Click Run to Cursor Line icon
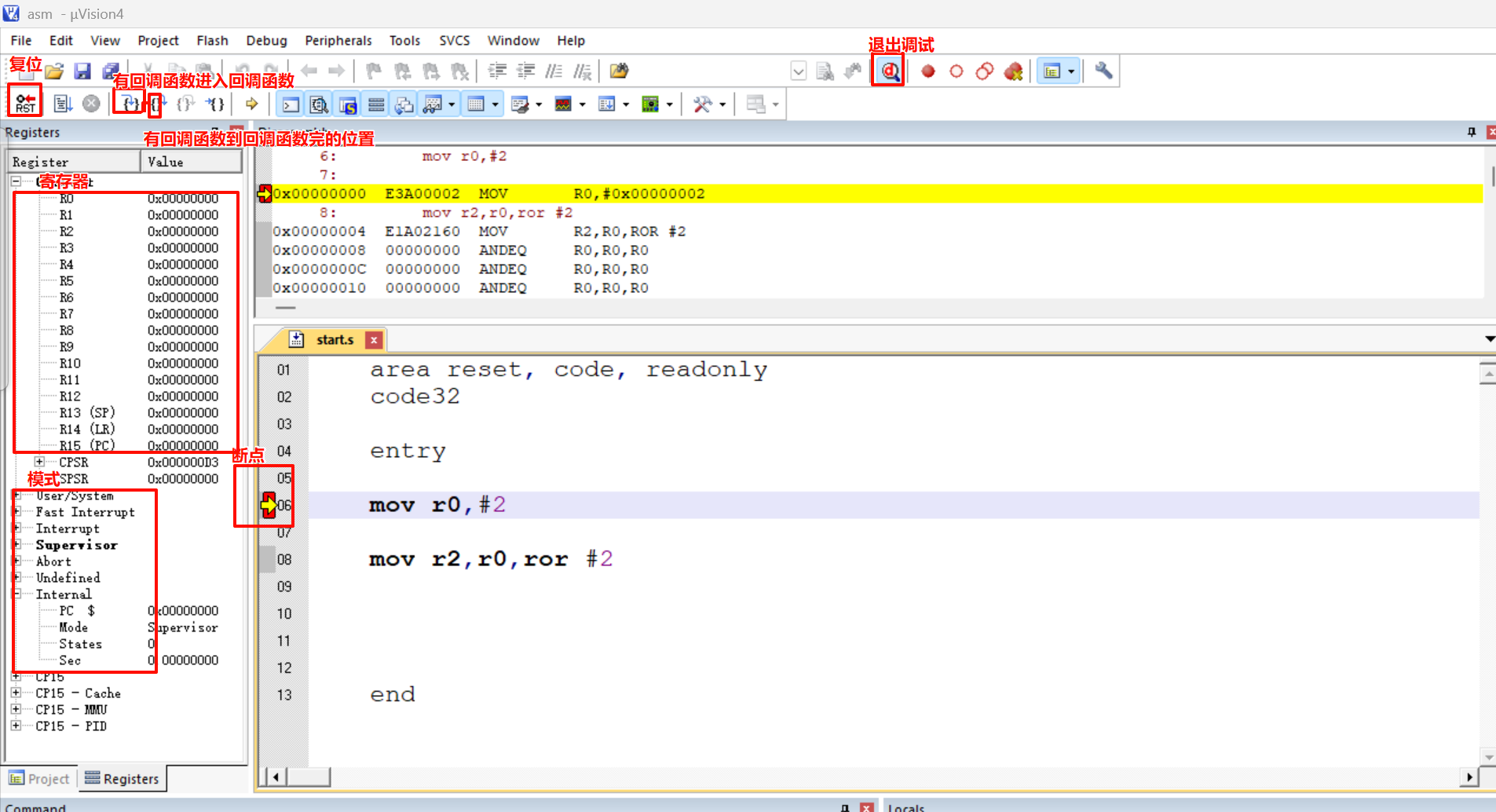 pos(215,104)
